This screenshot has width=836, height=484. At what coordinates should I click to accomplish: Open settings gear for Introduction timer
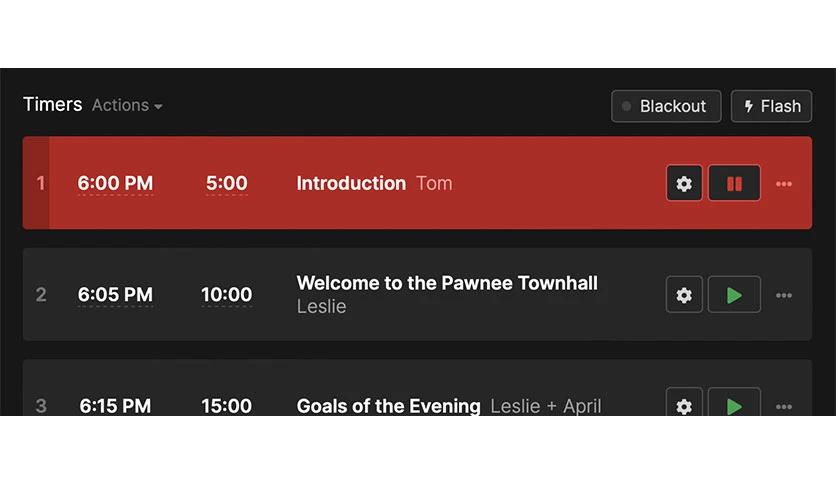pos(684,183)
